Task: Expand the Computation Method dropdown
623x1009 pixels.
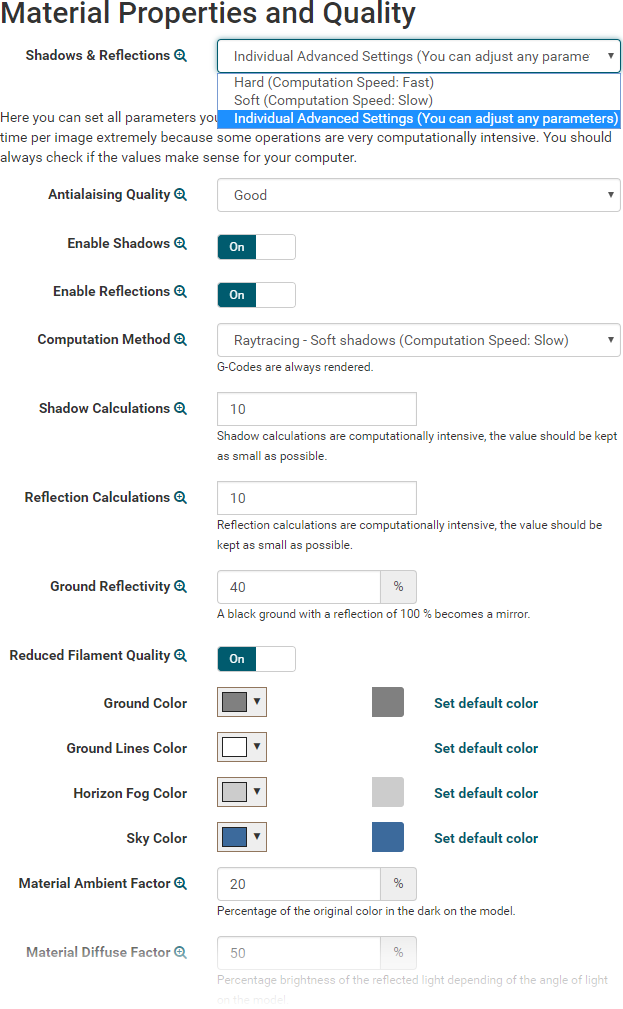Action: (x=418, y=340)
